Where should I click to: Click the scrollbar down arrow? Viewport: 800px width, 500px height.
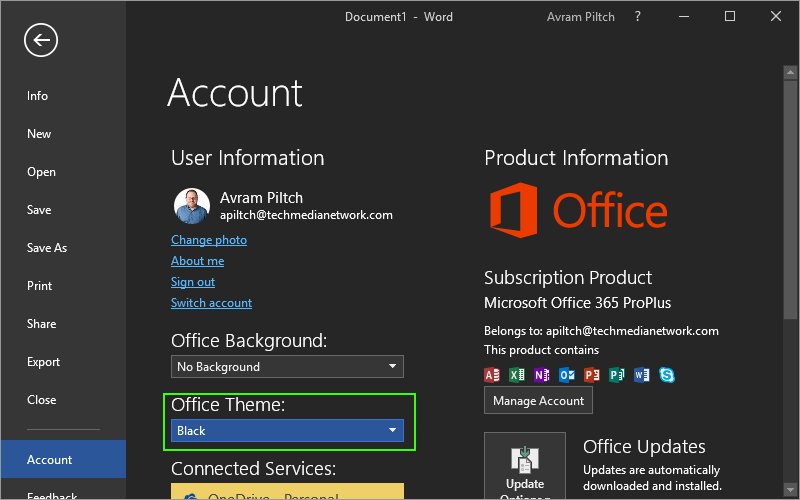(790, 490)
